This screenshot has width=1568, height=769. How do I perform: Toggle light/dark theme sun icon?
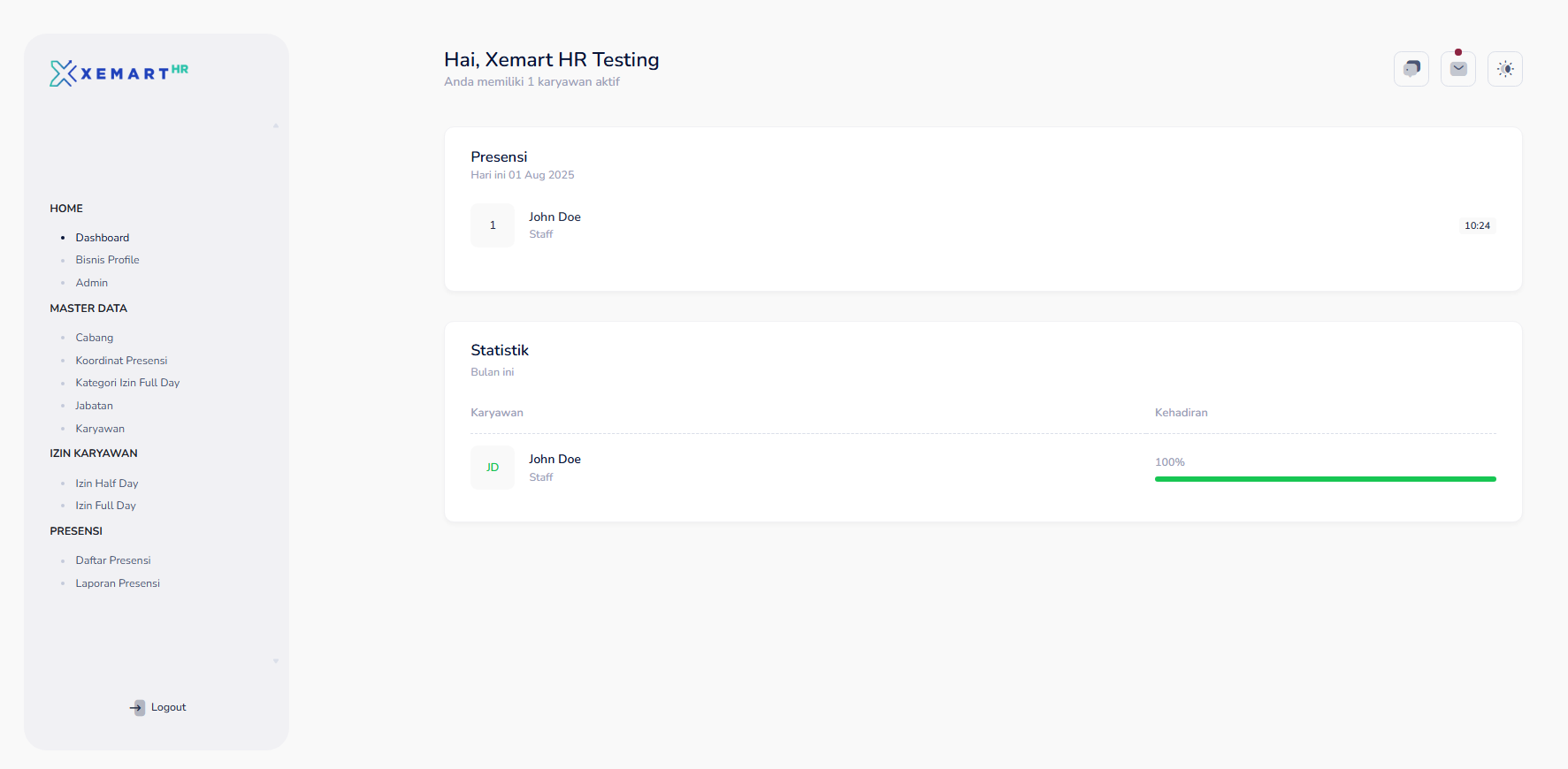click(1505, 69)
